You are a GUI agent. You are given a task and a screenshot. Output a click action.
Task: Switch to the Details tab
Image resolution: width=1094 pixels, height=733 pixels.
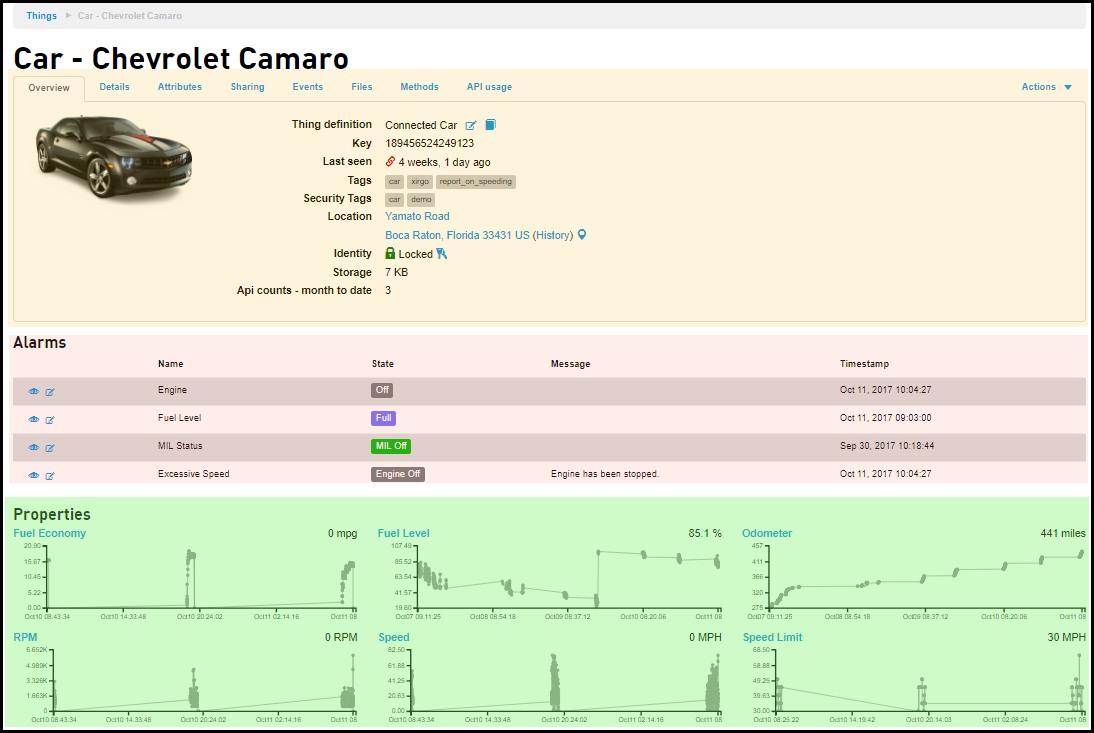[x=114, y=87]
